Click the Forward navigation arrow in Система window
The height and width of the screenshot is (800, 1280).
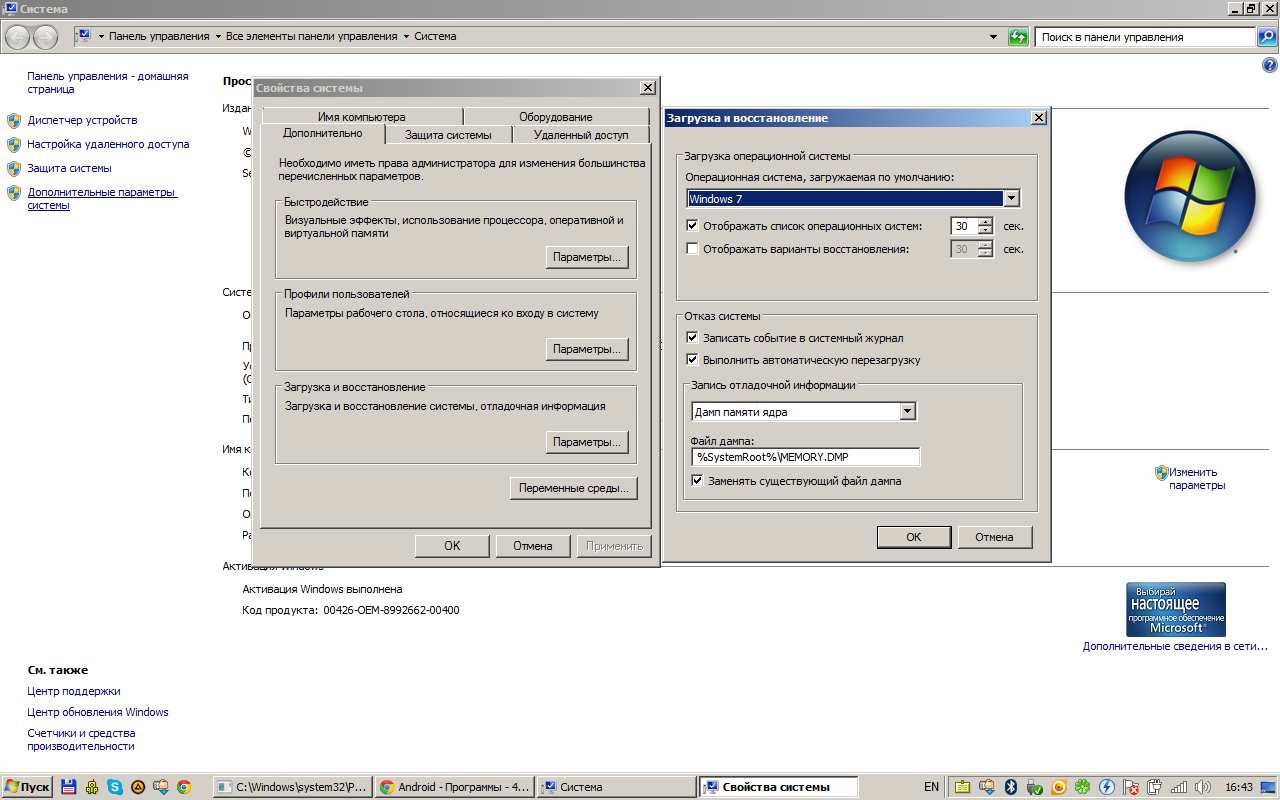point(46,37)
